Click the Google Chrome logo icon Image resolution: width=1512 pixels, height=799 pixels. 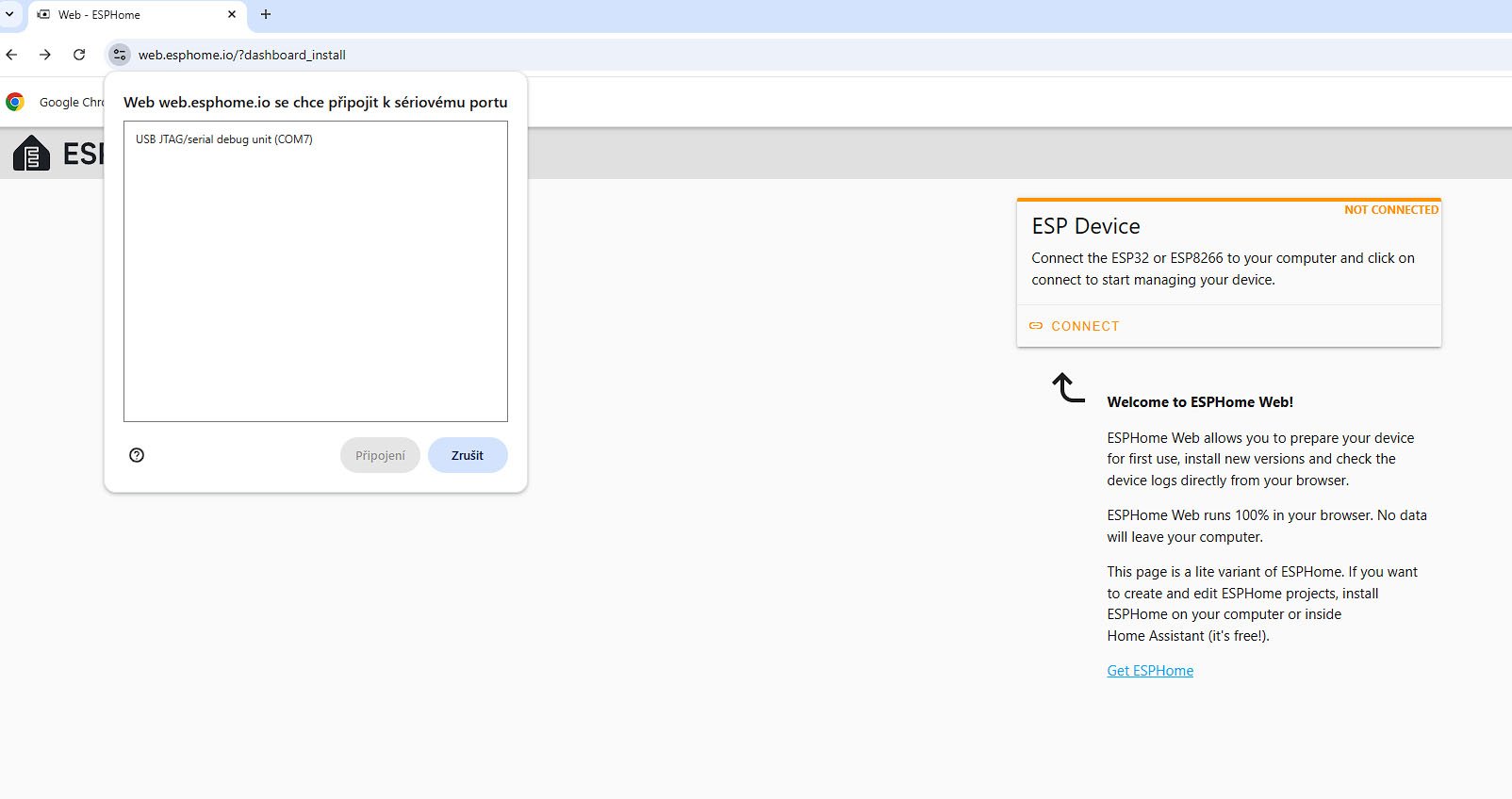pos(15,102)
